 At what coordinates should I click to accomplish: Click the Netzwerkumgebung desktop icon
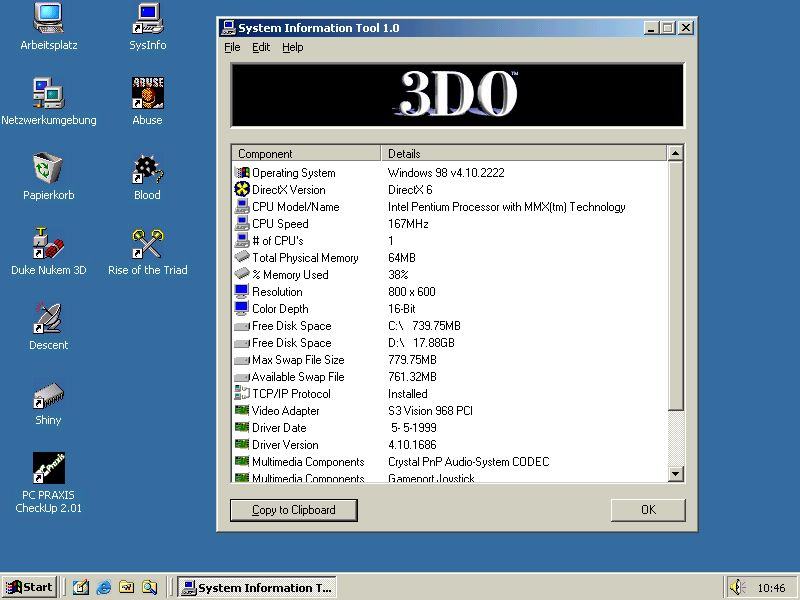coord(48,101)
